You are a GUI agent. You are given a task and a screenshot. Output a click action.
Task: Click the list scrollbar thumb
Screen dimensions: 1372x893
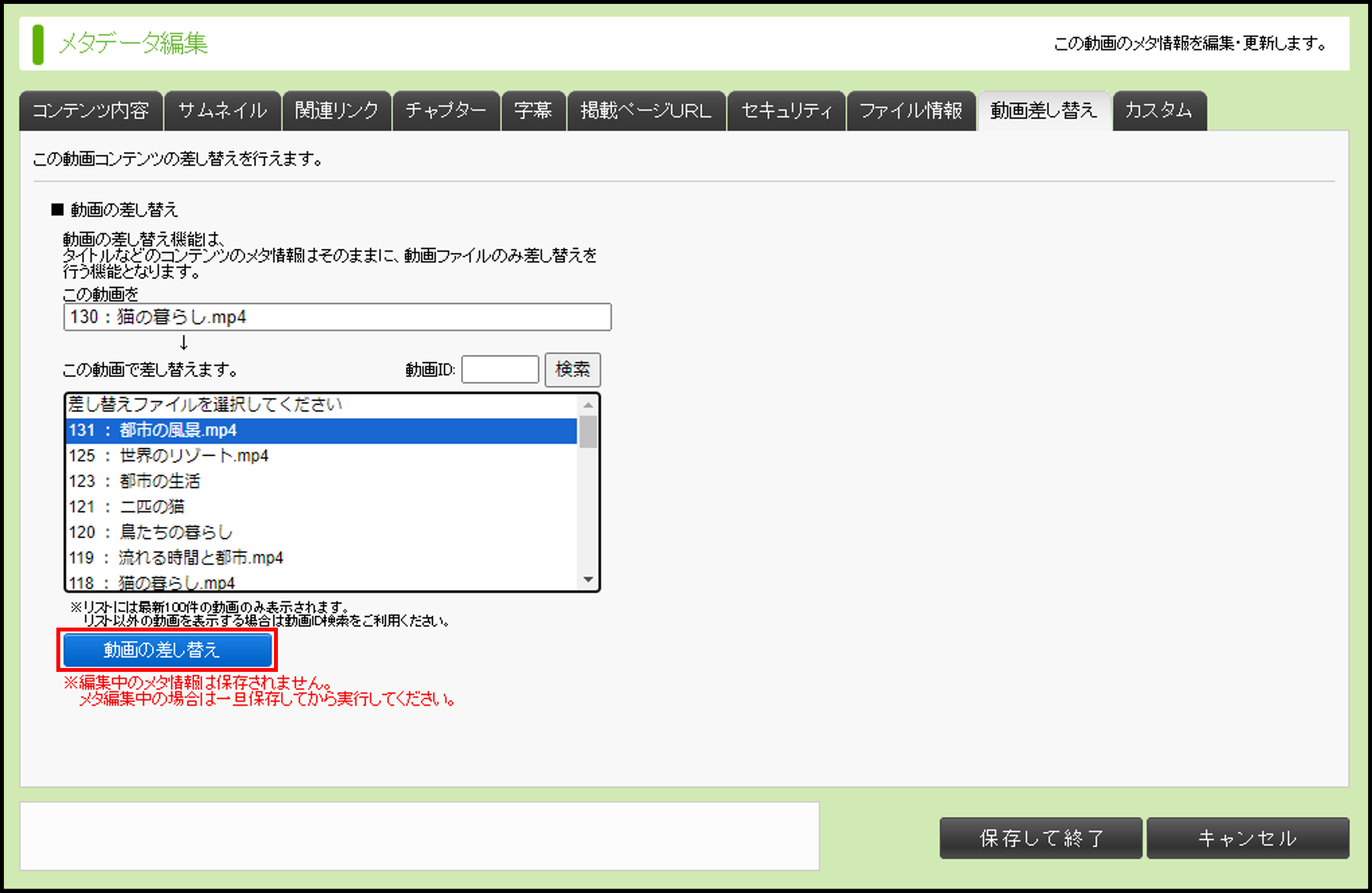tap(588, 432)
